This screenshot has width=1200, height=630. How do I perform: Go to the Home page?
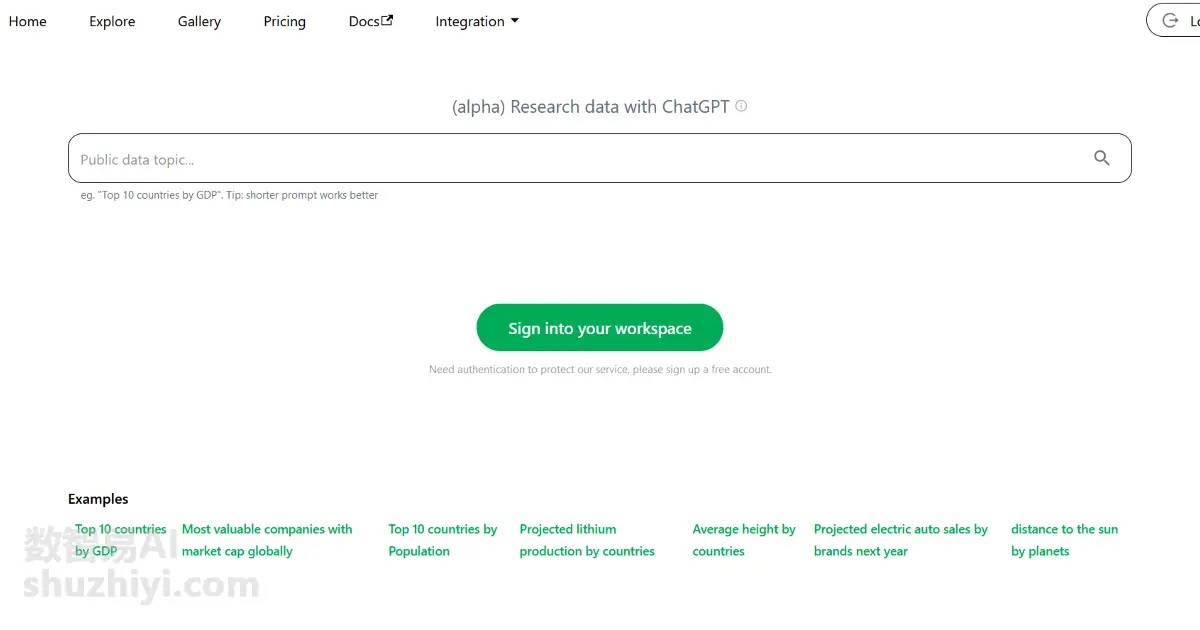click(x=28, y=21)
